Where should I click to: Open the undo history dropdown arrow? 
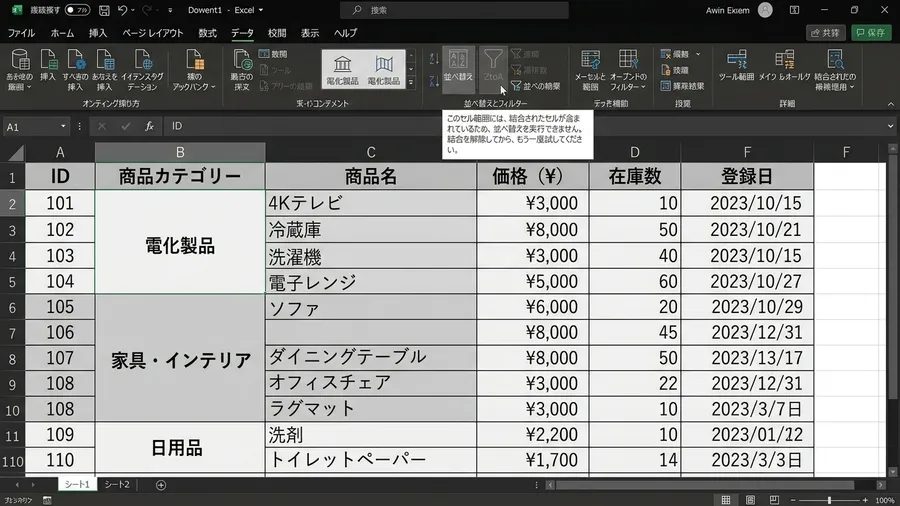pyautogui.click(x=133, y=10)
